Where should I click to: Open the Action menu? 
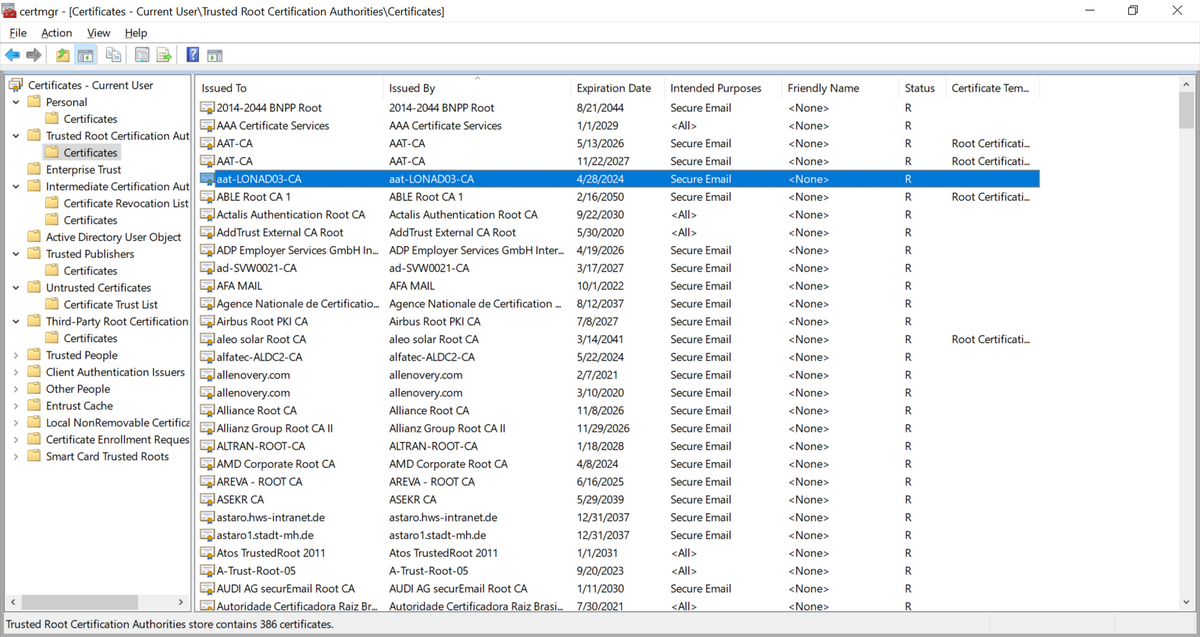(x=57, y=33)
